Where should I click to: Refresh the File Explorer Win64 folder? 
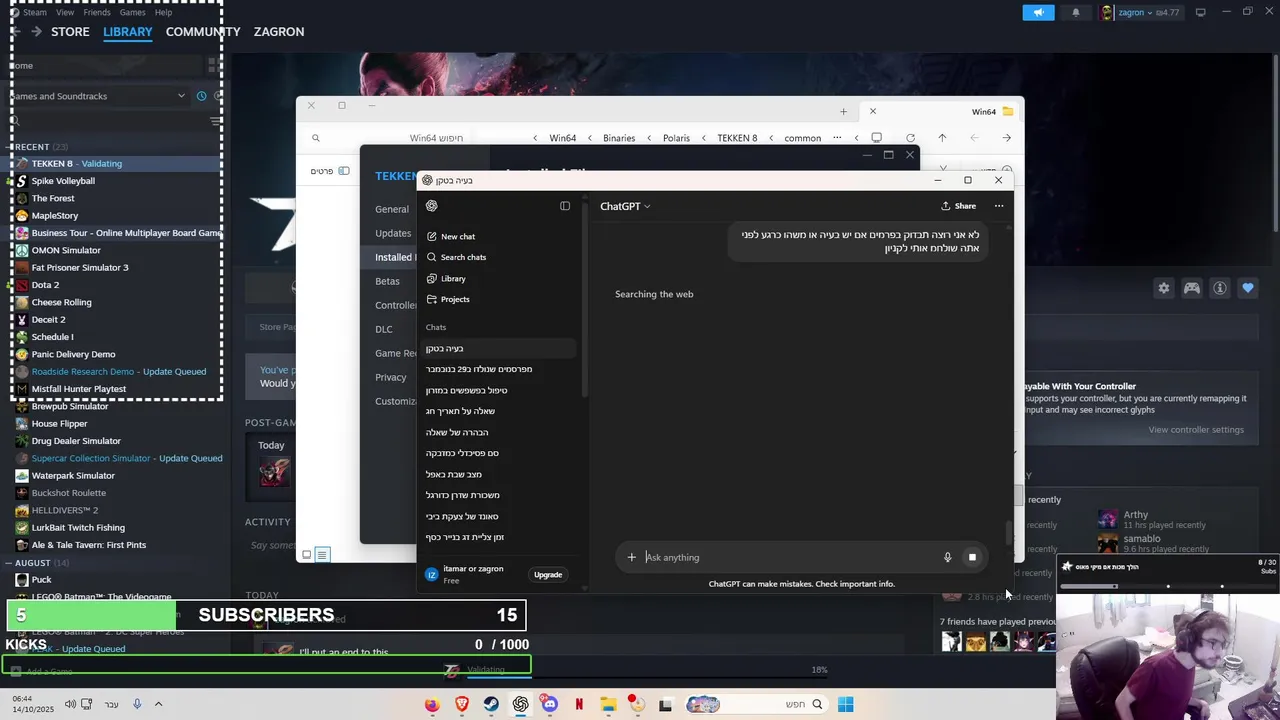[x=910, y=138]
